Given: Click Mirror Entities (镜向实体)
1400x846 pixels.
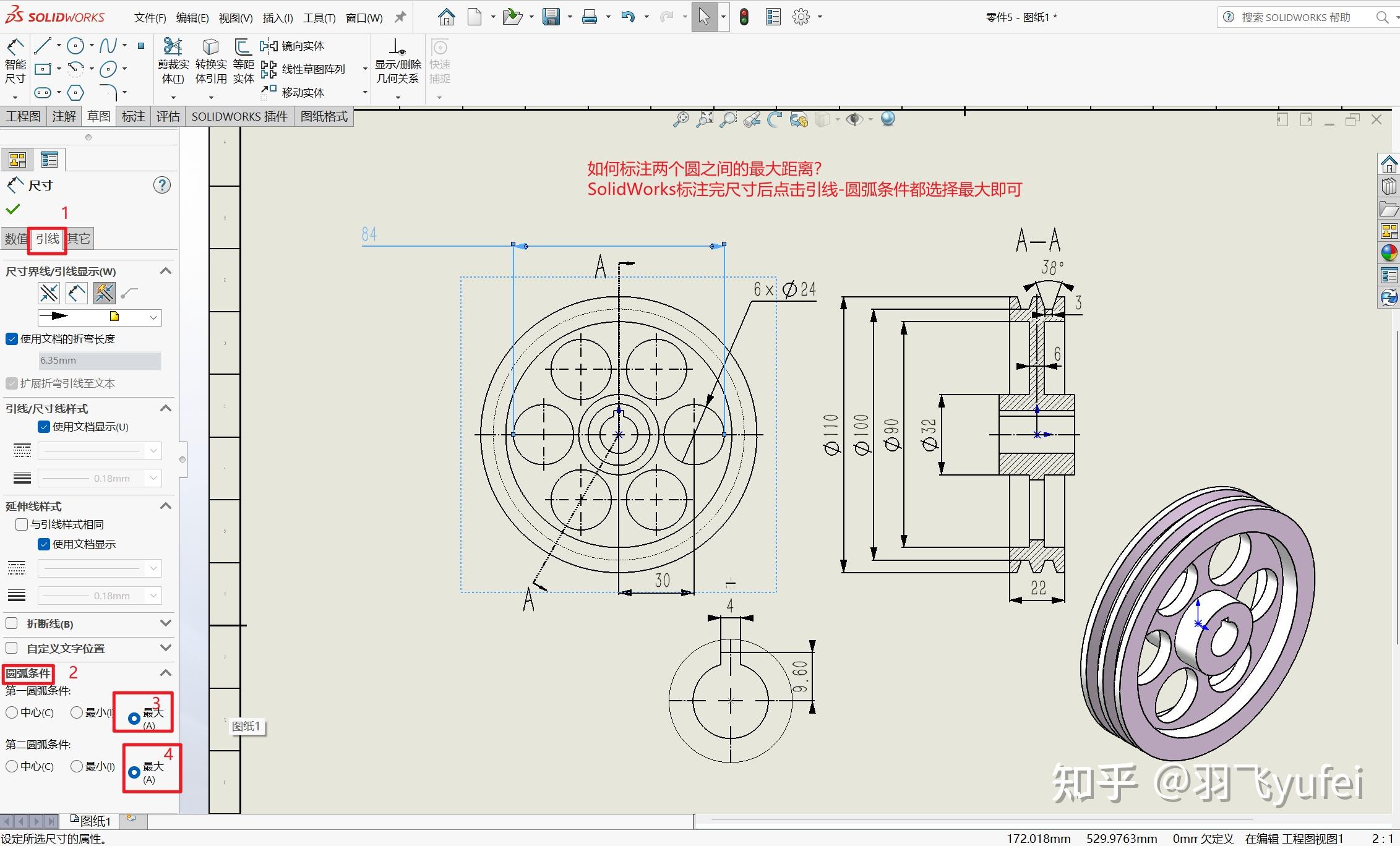Looking at the screenshot, I should coord(293,46).
